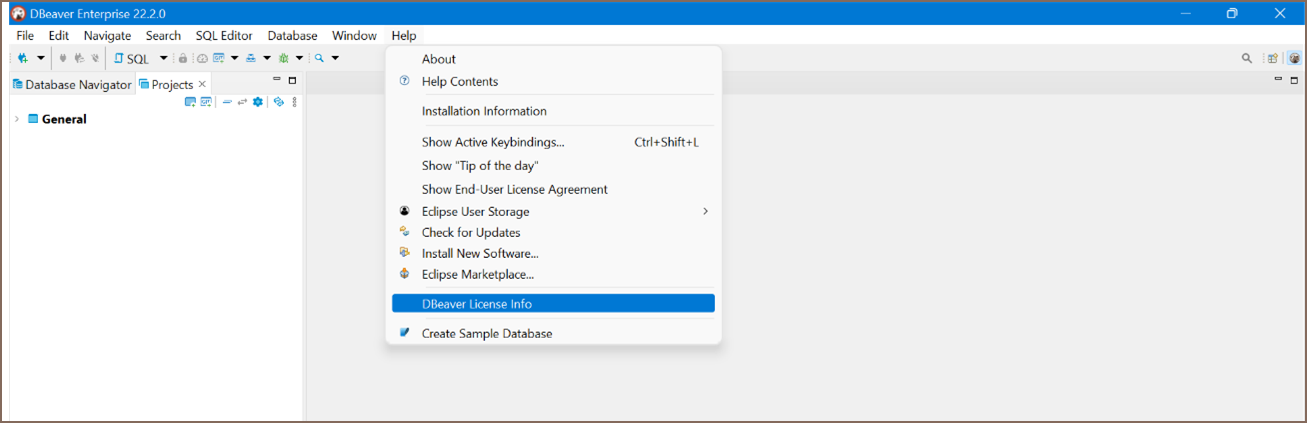
Task: Close the Projects tab
Action: click(x=202, y=84)
